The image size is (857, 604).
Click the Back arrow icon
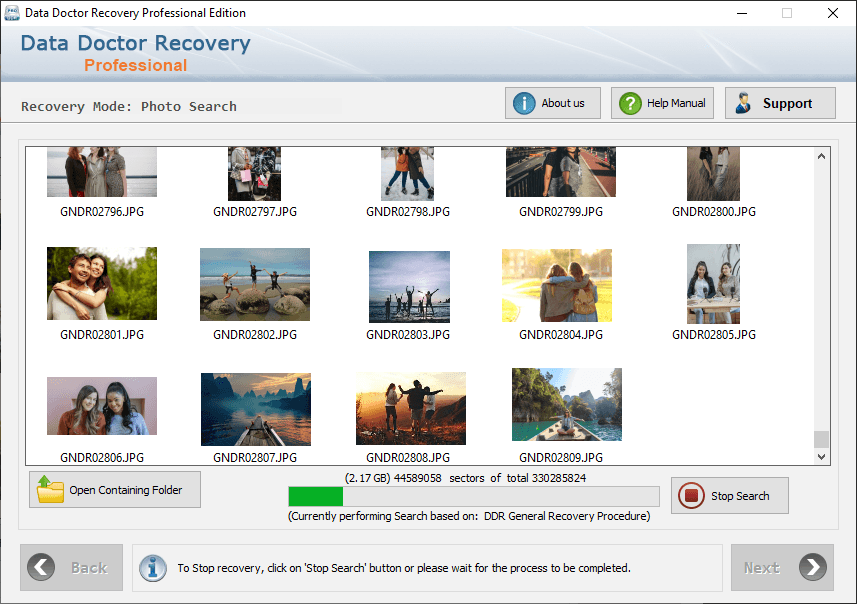click(40, 567)
